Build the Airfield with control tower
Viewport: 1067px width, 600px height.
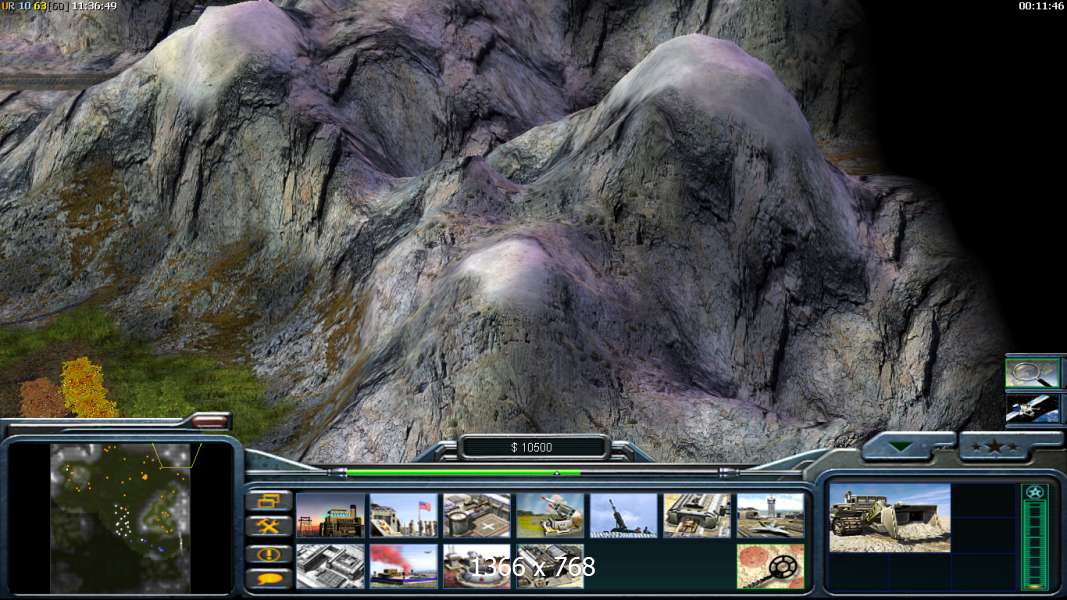coord(770,516)
